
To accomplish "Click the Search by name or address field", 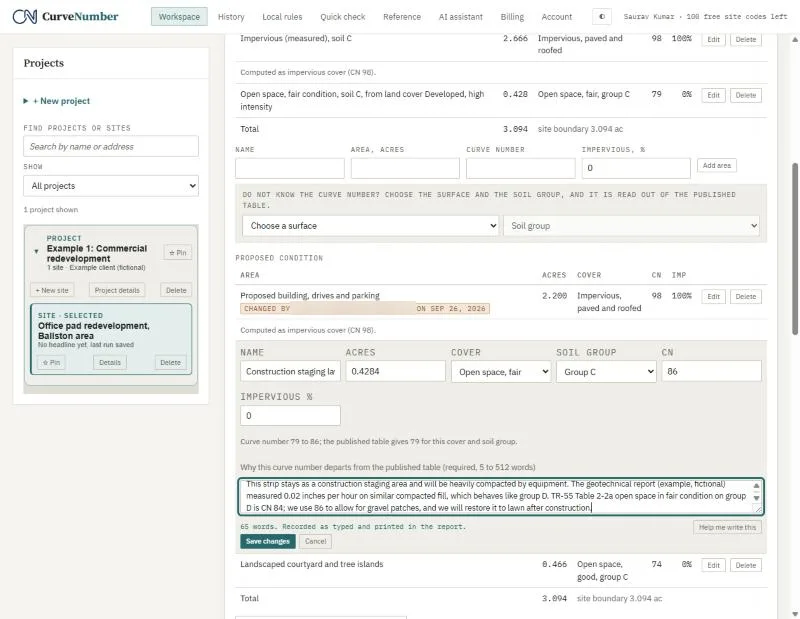I will click(111, 146).
